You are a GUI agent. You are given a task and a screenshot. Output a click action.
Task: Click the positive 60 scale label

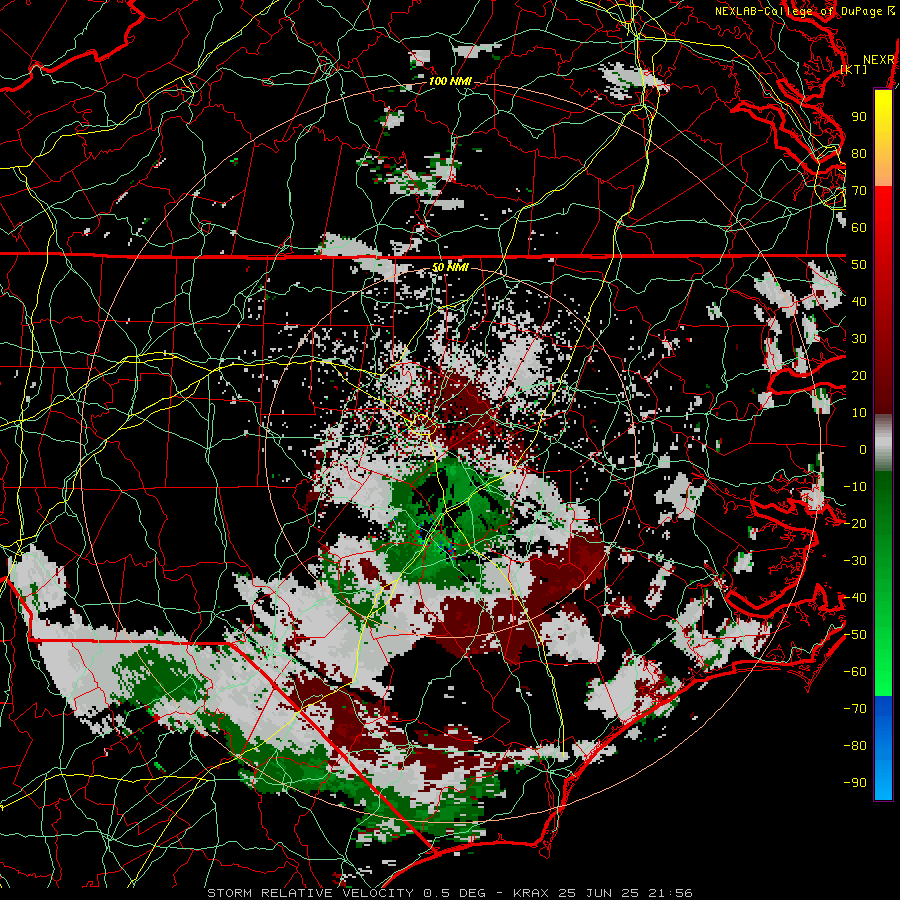859,227
